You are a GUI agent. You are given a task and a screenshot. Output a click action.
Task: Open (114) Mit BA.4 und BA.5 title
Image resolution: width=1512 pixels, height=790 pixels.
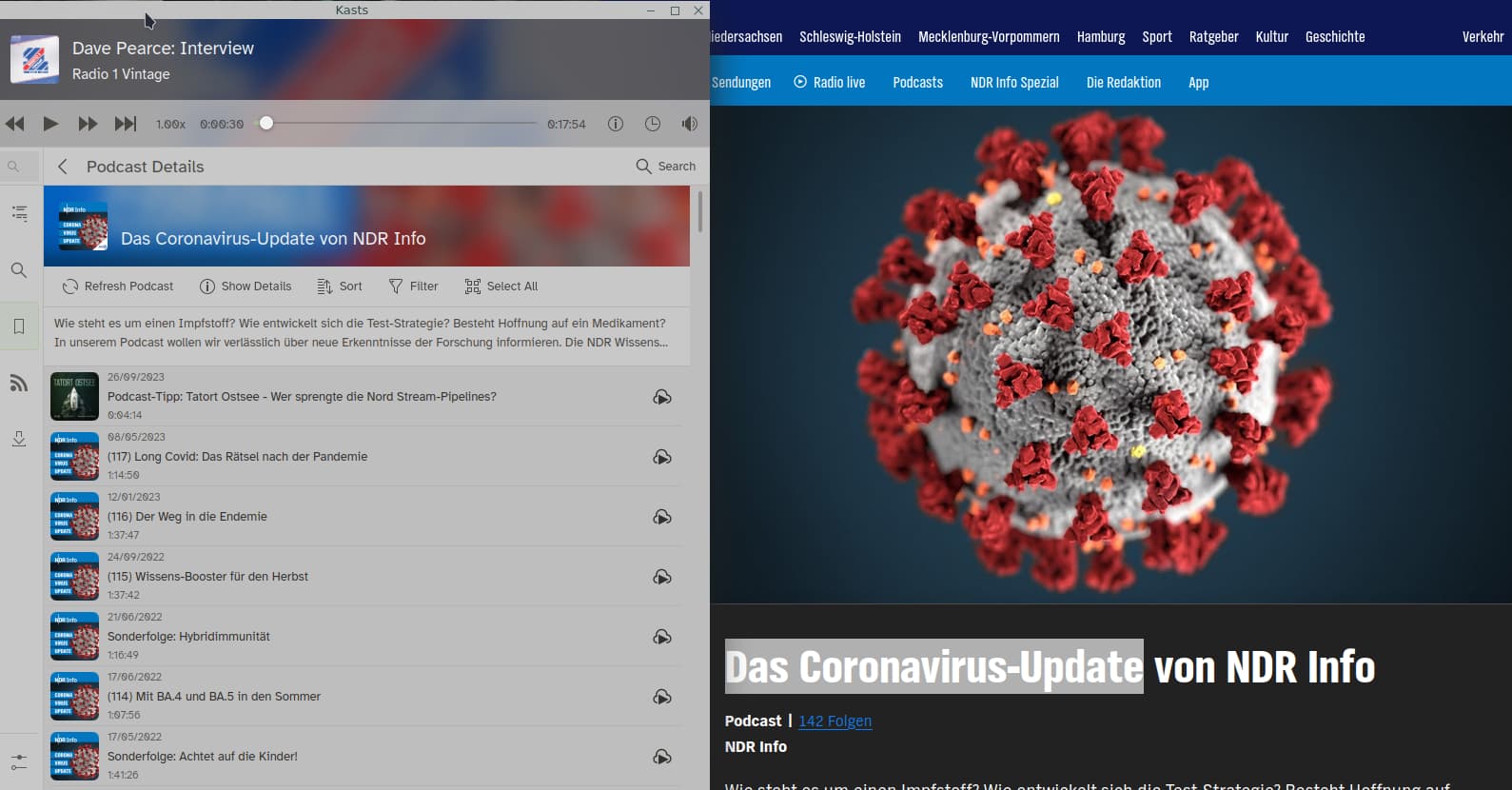pyautogui.click(x=214, y=697)
